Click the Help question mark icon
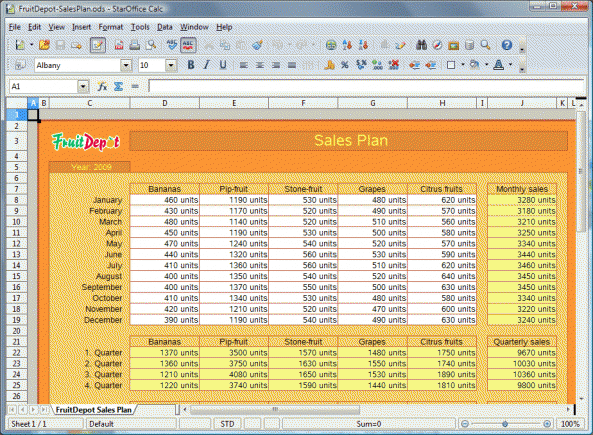Screen dimensions: 593x435 [507, 45]
